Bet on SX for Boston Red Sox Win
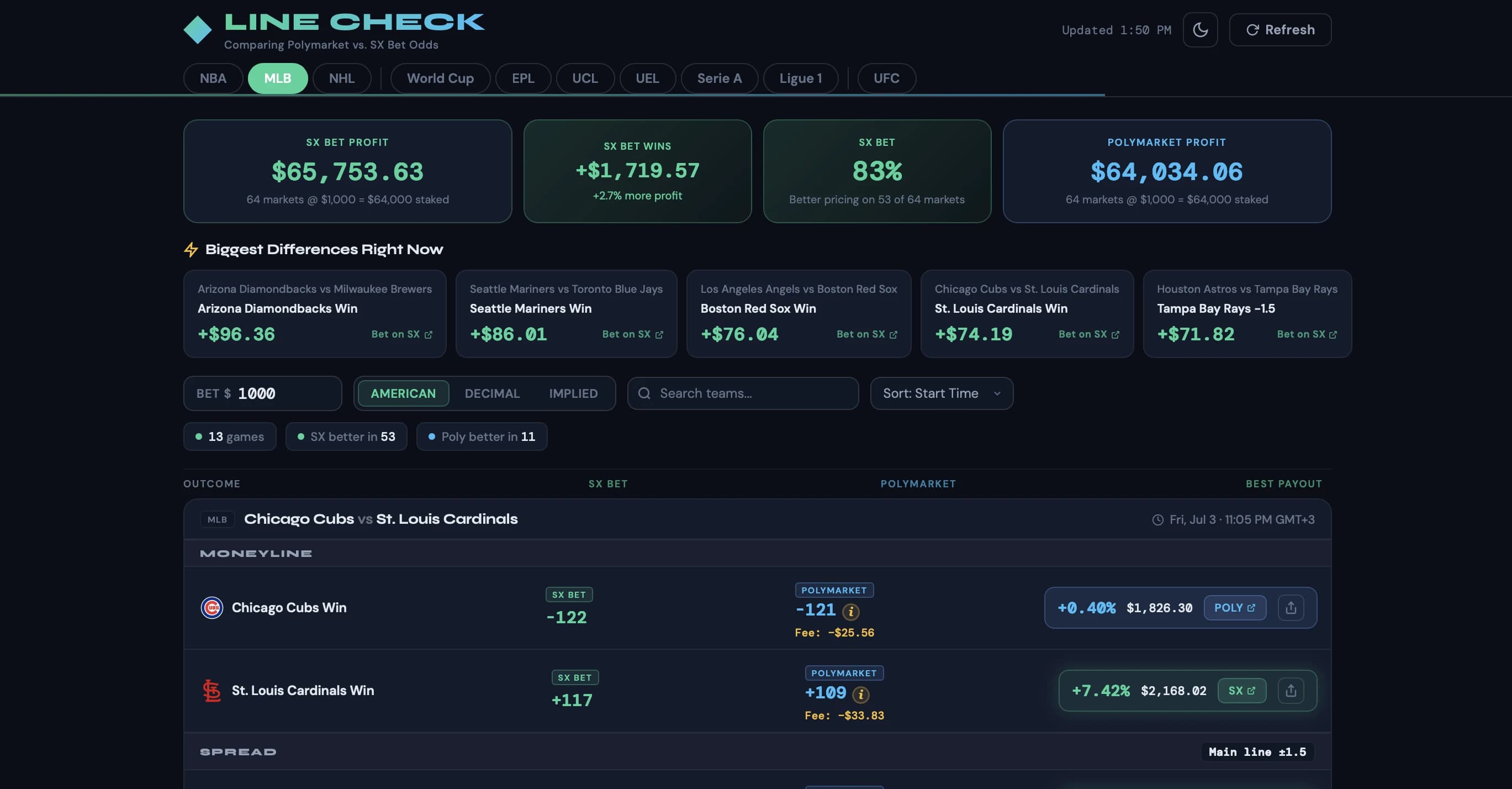1512x789 pixels. tap(866, 334)
